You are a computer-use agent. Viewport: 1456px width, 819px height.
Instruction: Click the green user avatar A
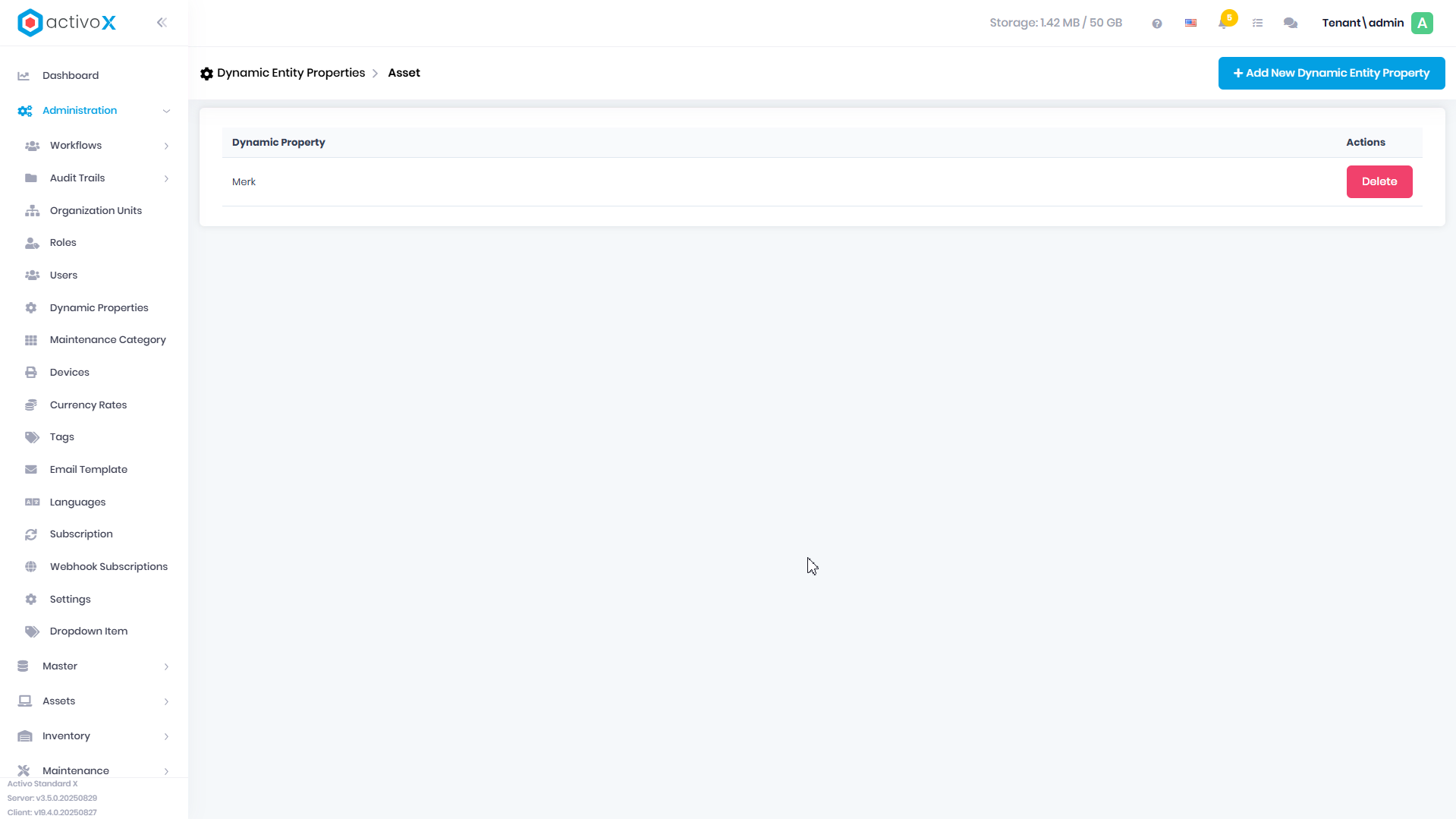pyautogui.click(x=1423, y=24)
